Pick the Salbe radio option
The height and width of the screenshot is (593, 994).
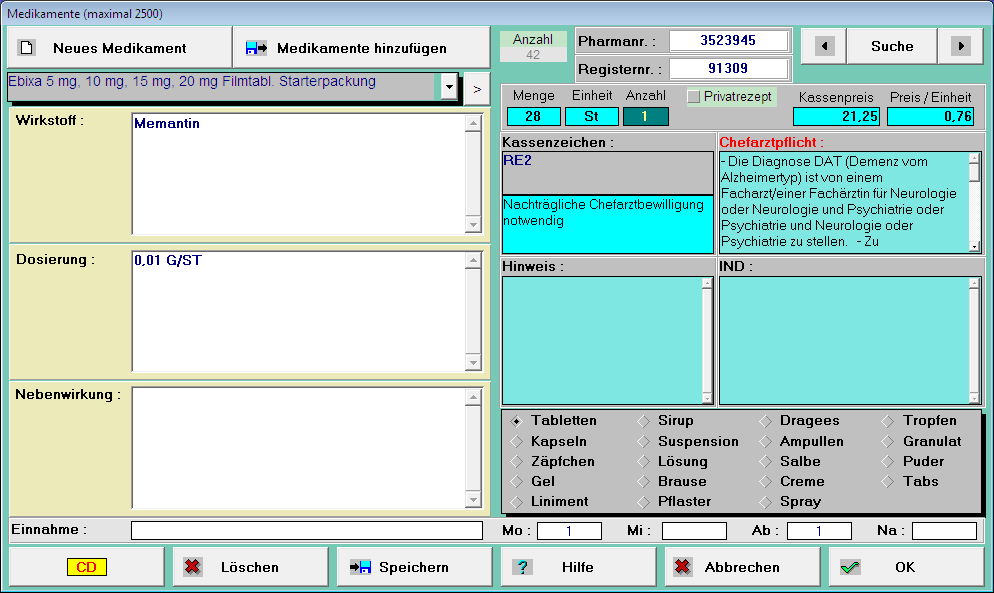point(766,461)
